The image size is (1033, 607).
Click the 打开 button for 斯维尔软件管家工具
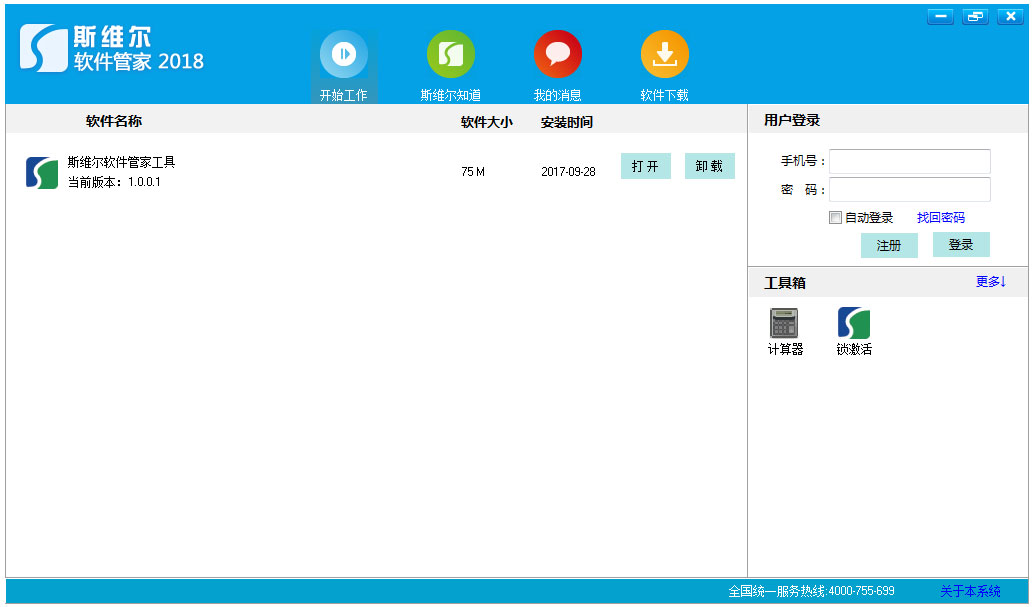coord(646,166)
